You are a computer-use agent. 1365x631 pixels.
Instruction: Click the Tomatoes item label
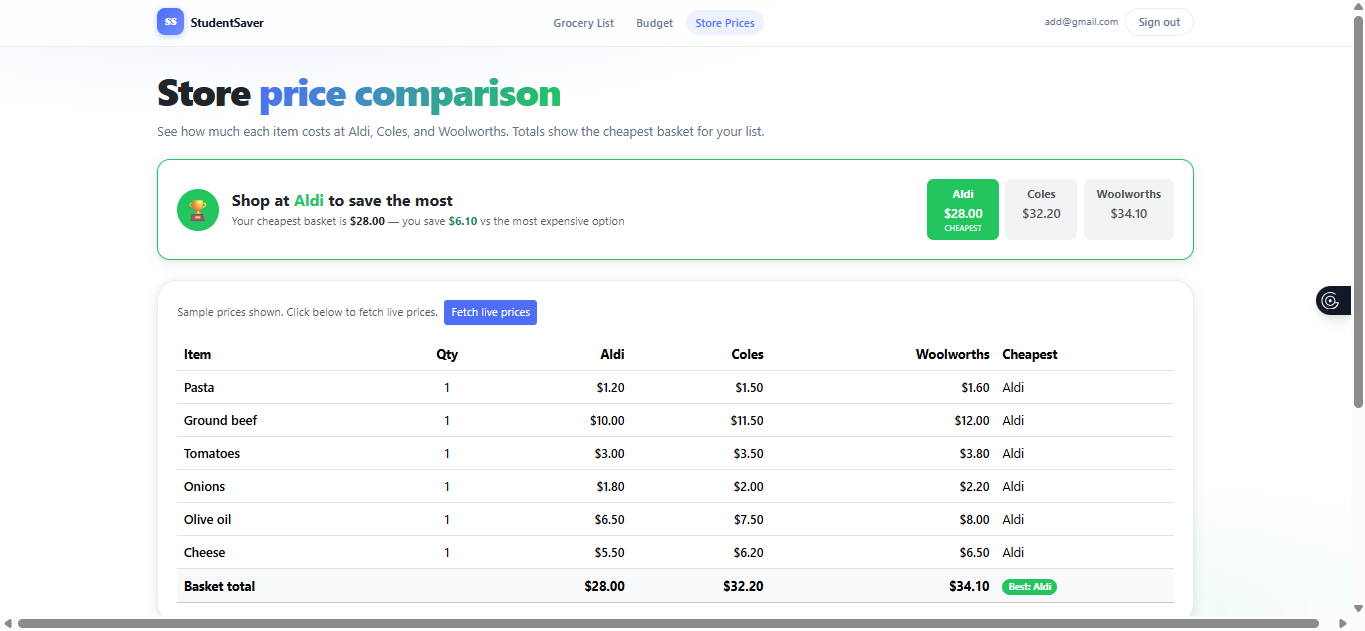click(x=212, y=454)
